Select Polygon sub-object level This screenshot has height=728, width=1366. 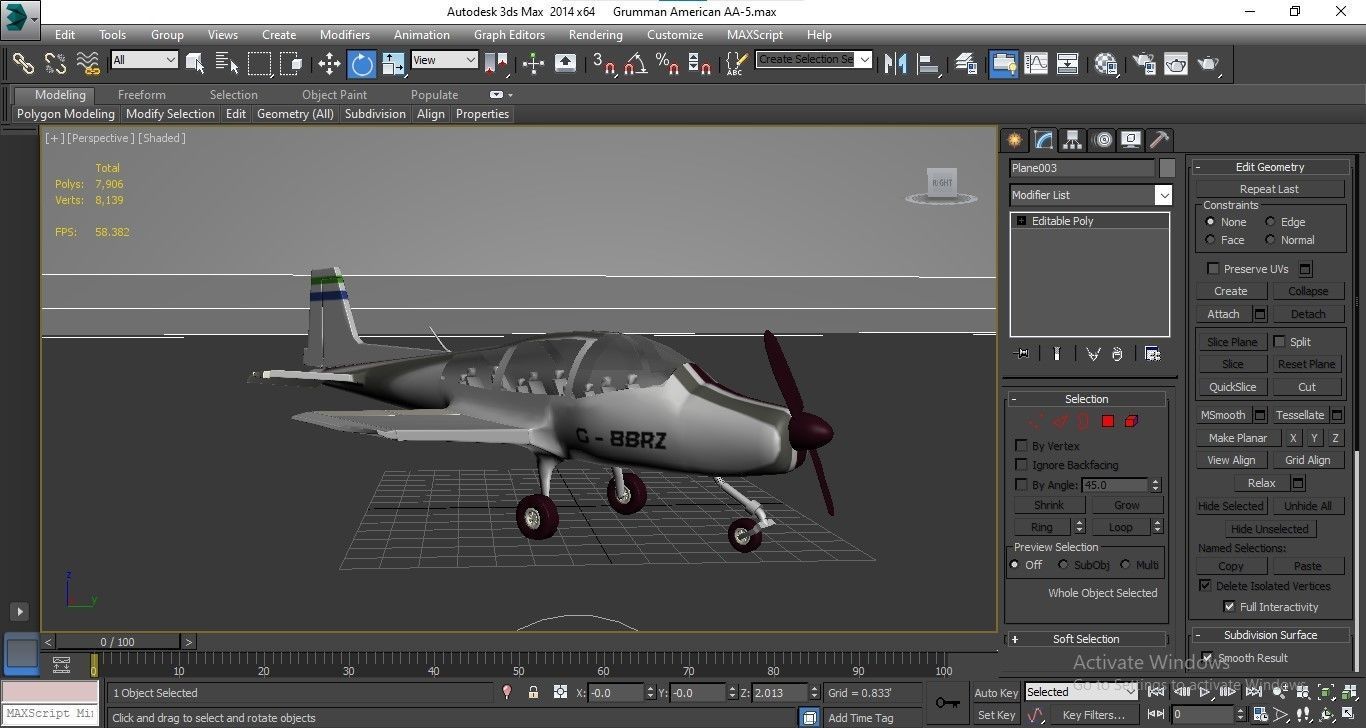point(1107,421)
